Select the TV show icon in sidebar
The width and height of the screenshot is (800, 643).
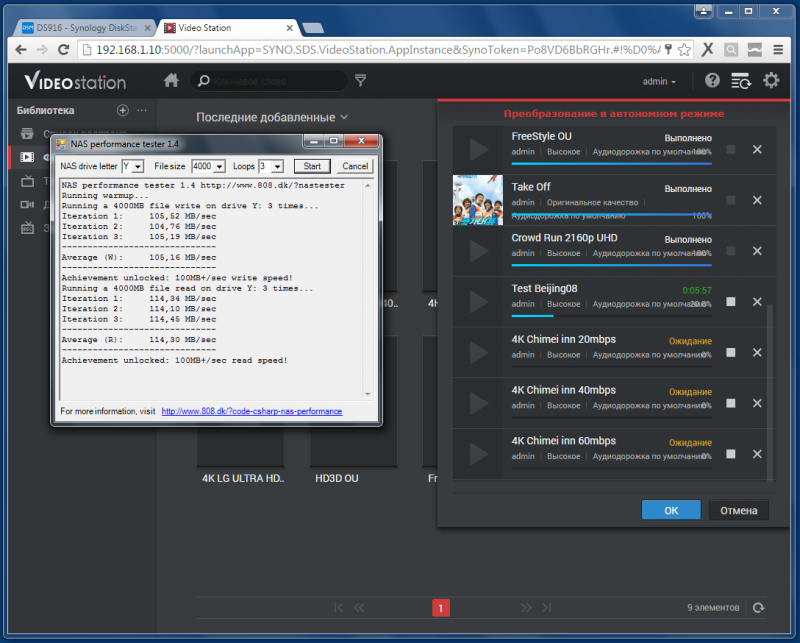[27, 181]
